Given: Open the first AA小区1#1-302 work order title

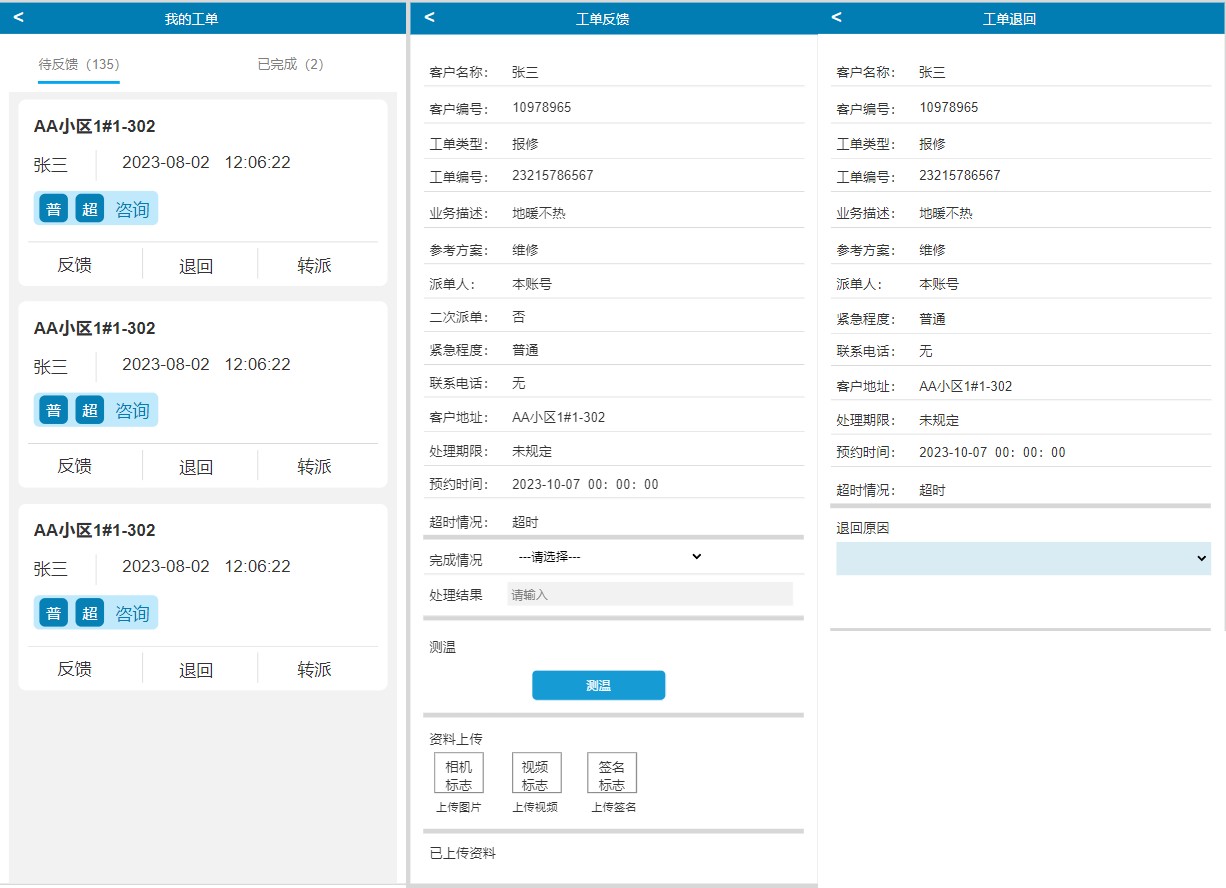Looking at the screenshot, I should point(95,126).
